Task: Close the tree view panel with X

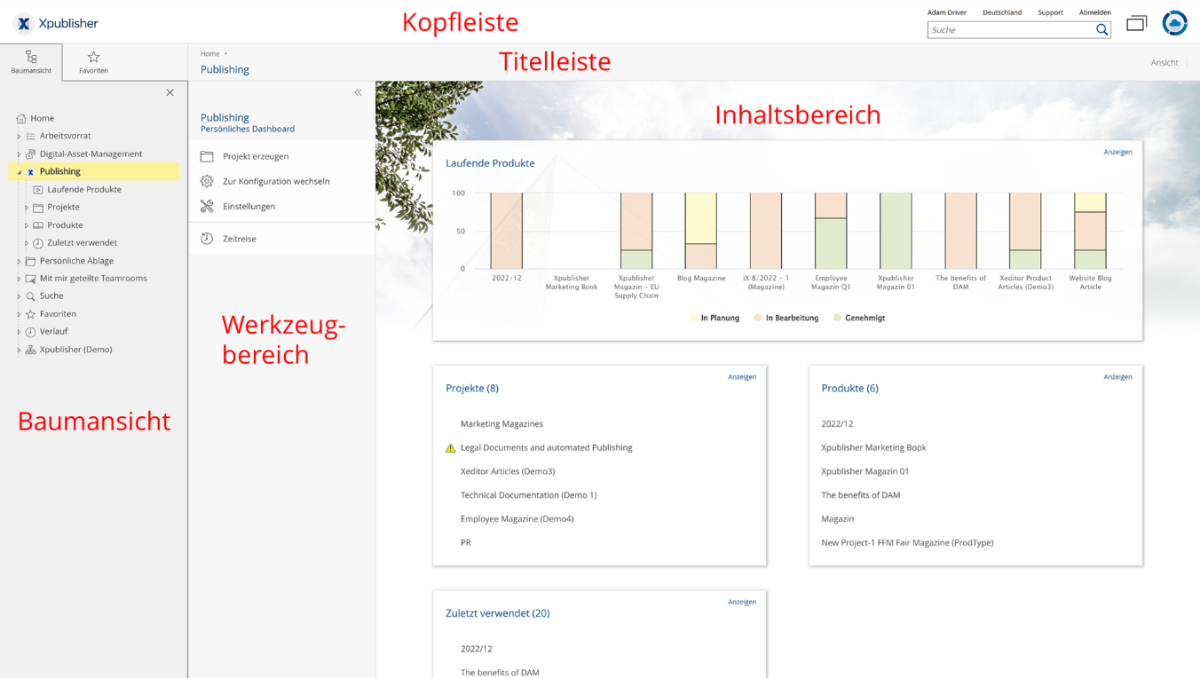Action: 170,92
